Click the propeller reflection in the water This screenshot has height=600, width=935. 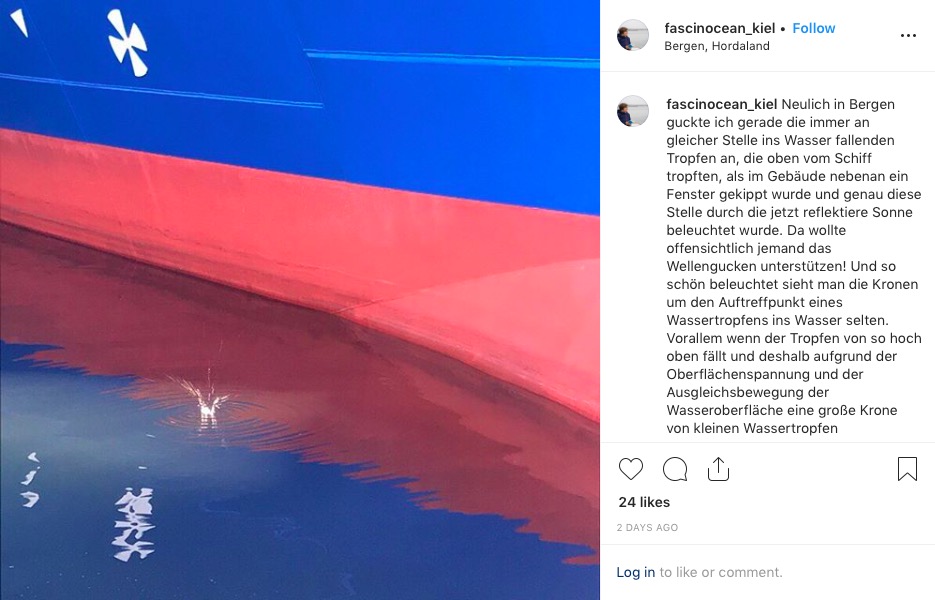(x=134, y=524)
